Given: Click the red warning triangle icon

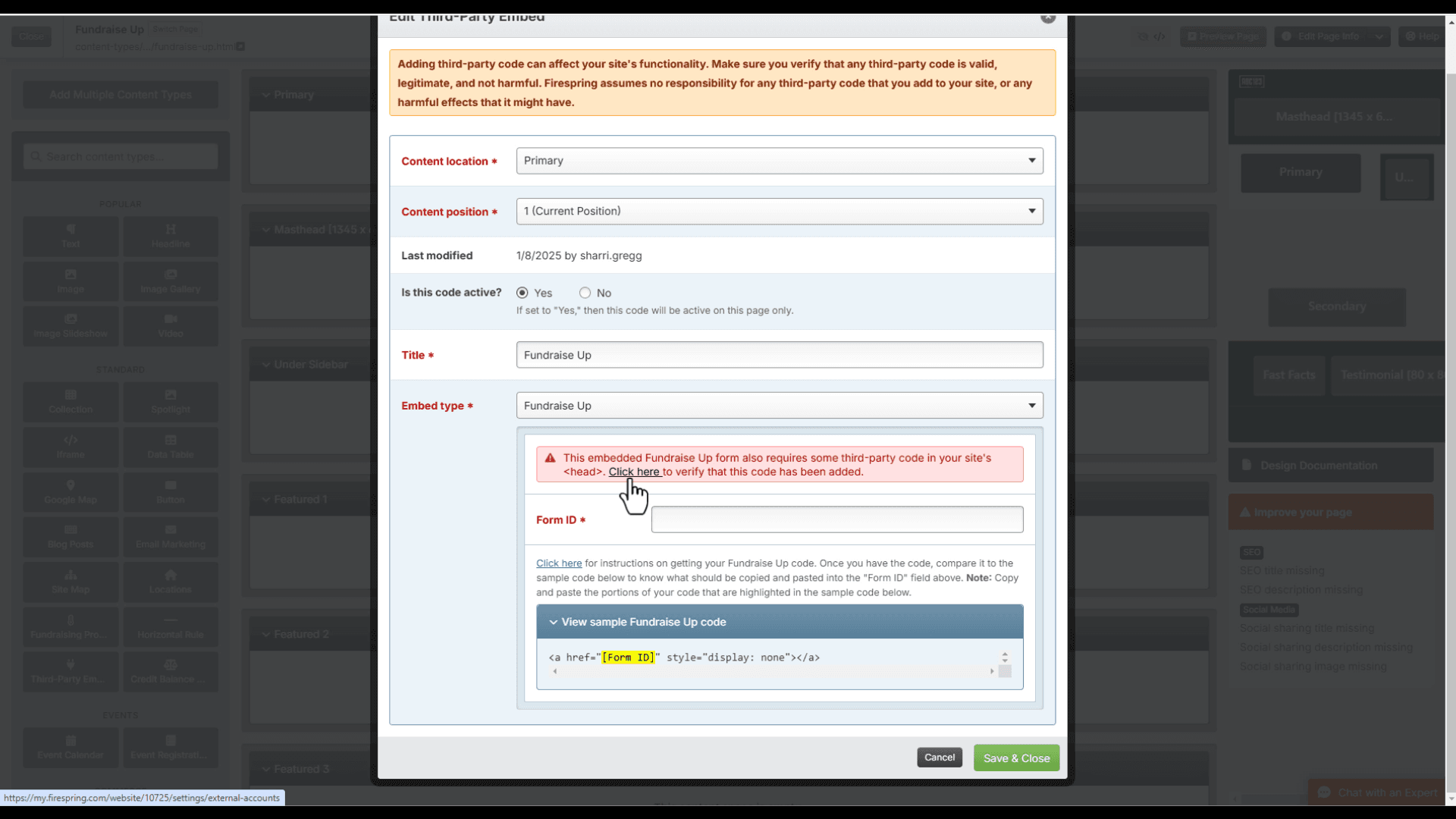Looking at the screenshot, I should tap(550, 458).
